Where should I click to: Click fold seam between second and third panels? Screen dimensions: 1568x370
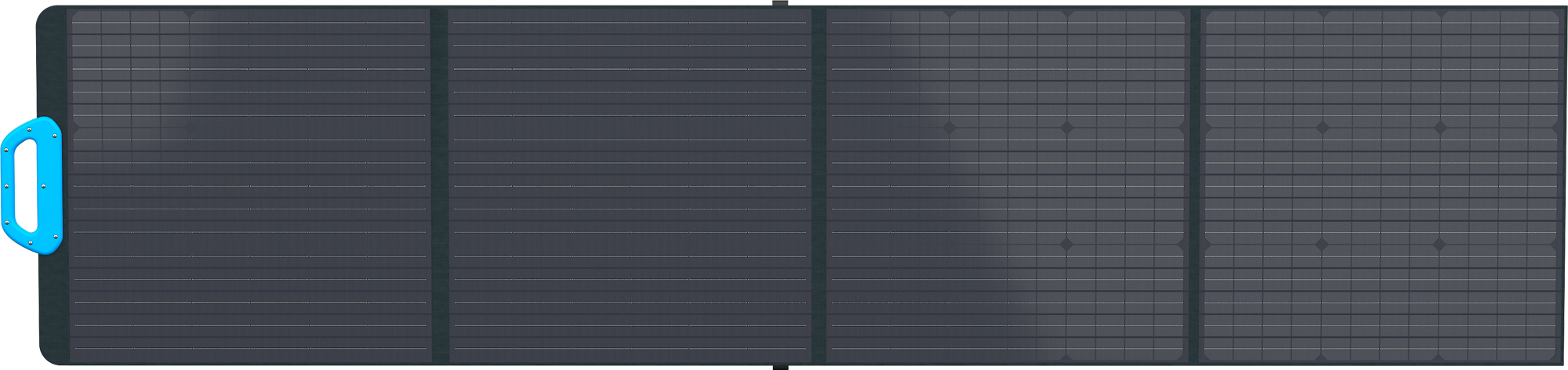[818, 185]
